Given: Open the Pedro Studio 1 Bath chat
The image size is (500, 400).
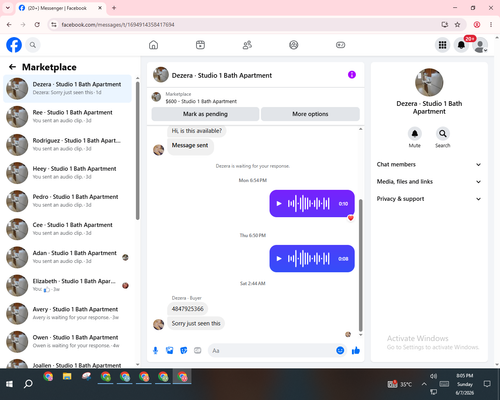Looking at the screenshot, I should [67, 201].
